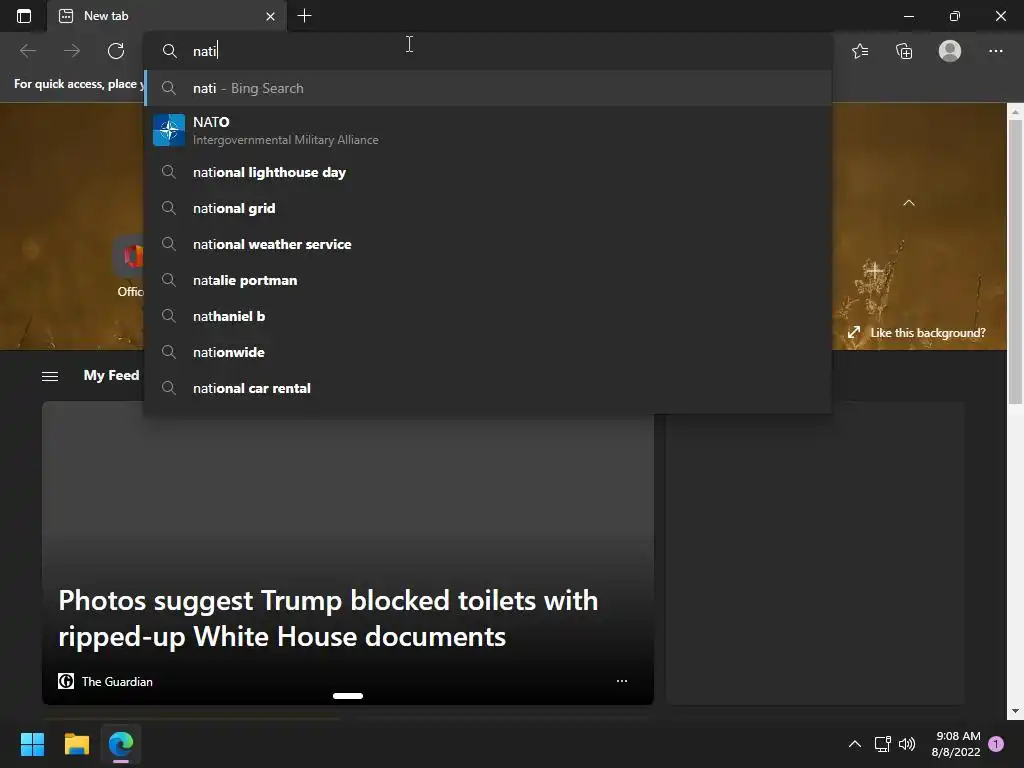Screen dimensions: 1024x768
Task: Pick the nationwide suggestion
Action: (487, 352)
